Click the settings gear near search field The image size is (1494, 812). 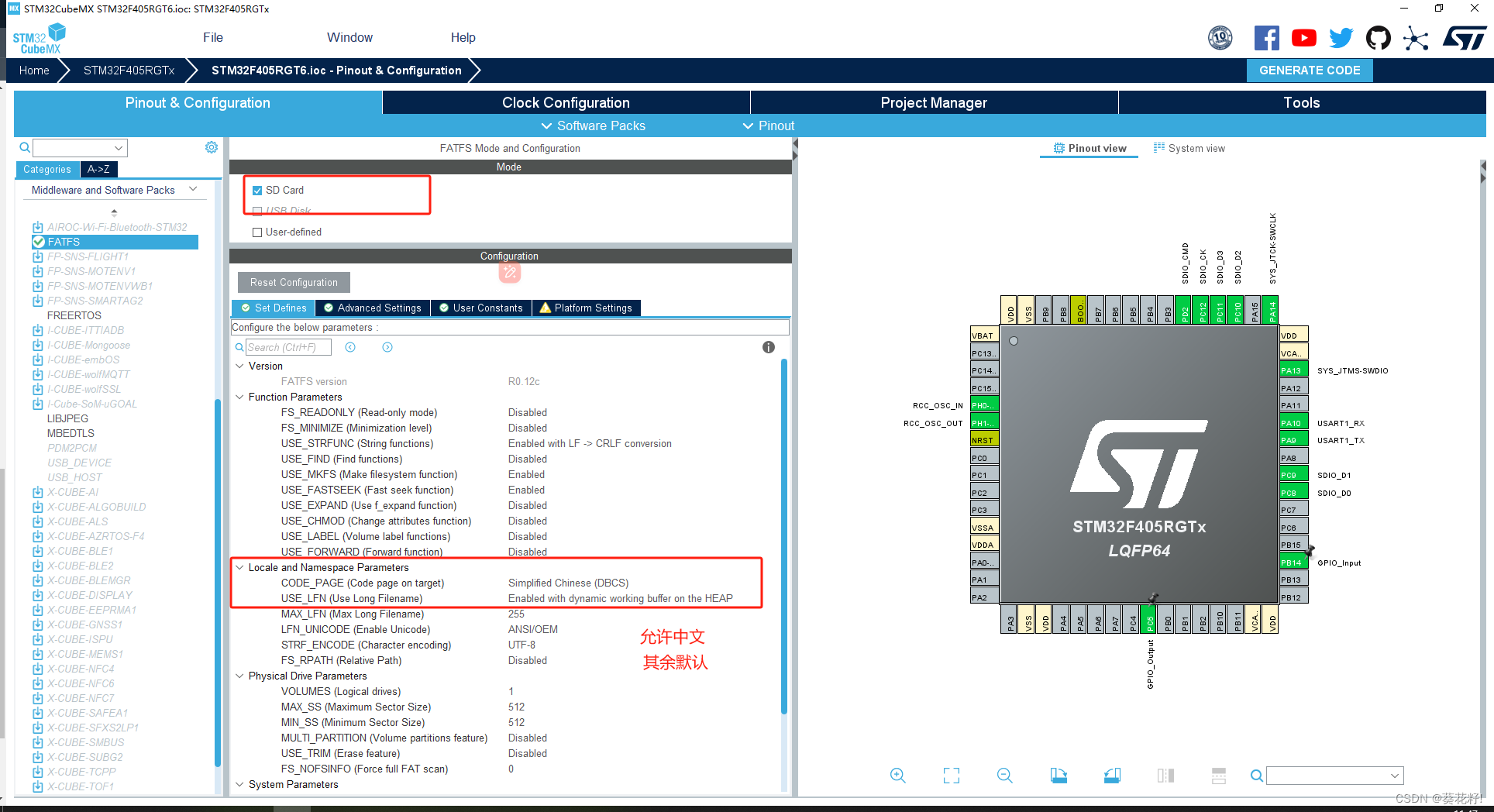[x=211, y=147]
